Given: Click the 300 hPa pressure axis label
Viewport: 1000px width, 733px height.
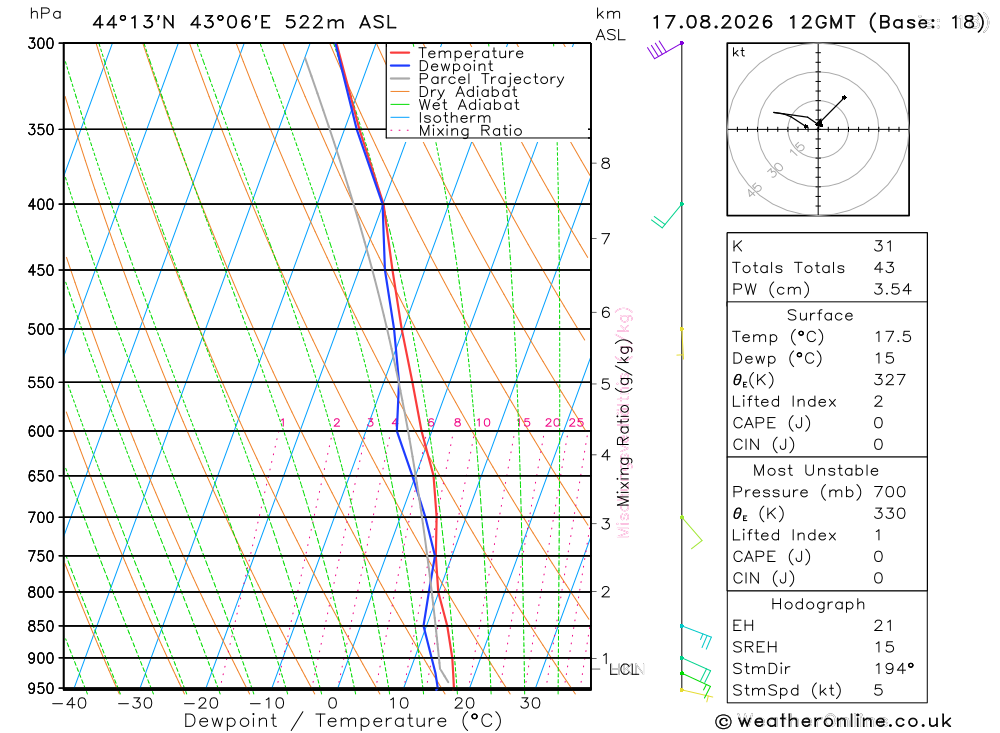Looking at the screenshot, I should click(x=41, y=43).
